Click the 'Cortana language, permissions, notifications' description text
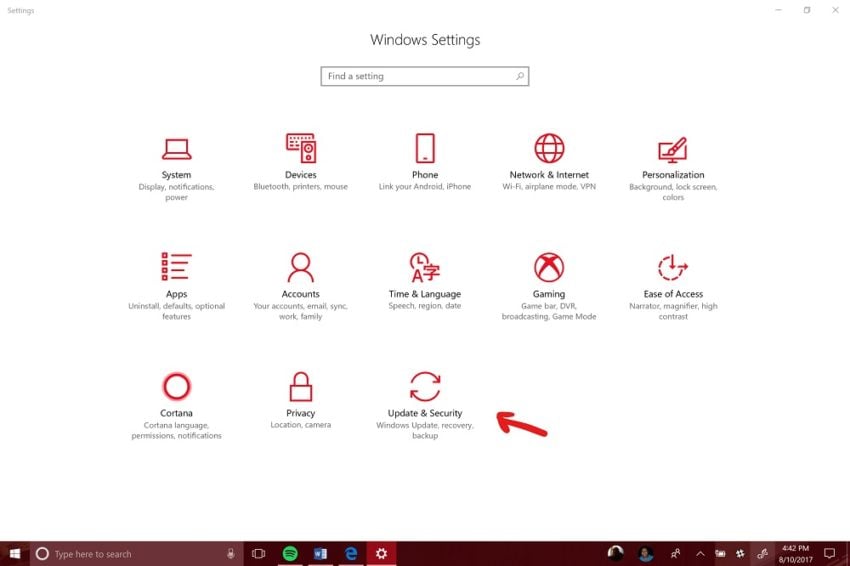 (x=176, y=430)
